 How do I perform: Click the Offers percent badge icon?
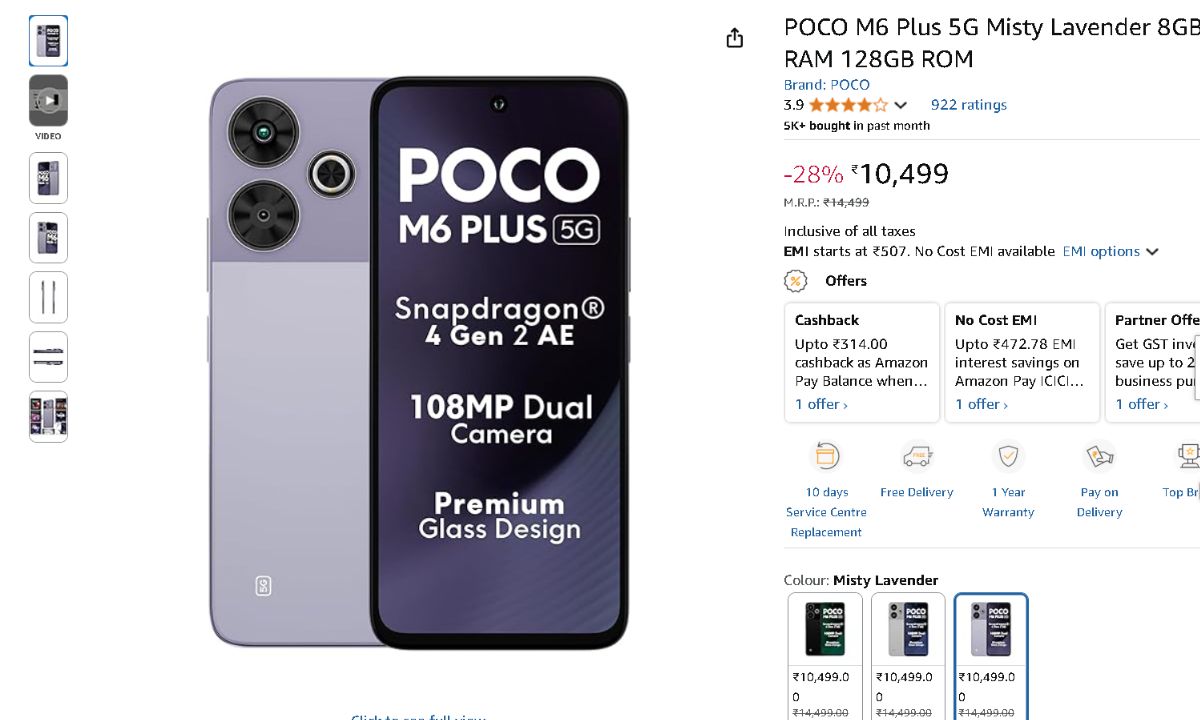click(x=796, y=281)
